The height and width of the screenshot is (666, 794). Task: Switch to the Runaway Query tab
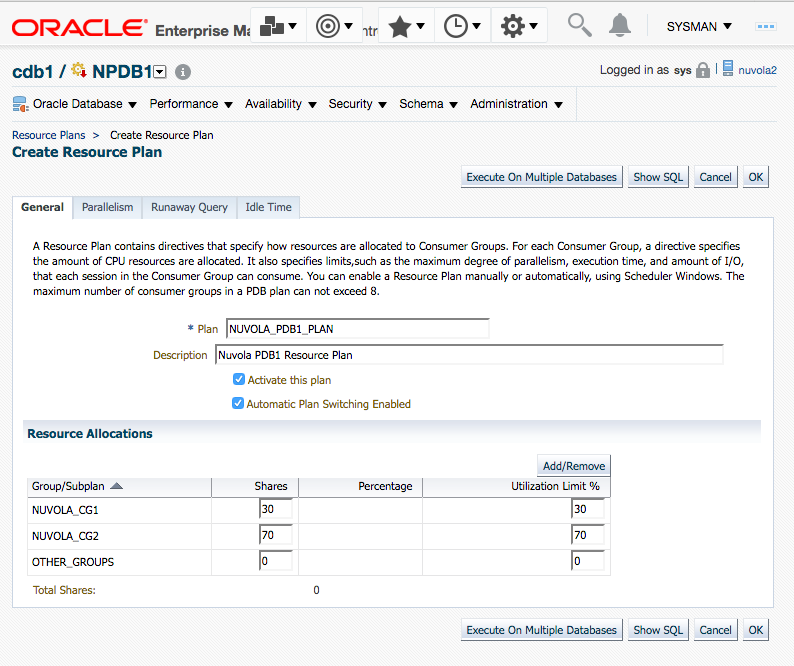pyautogui.click(x=189, y=207)
